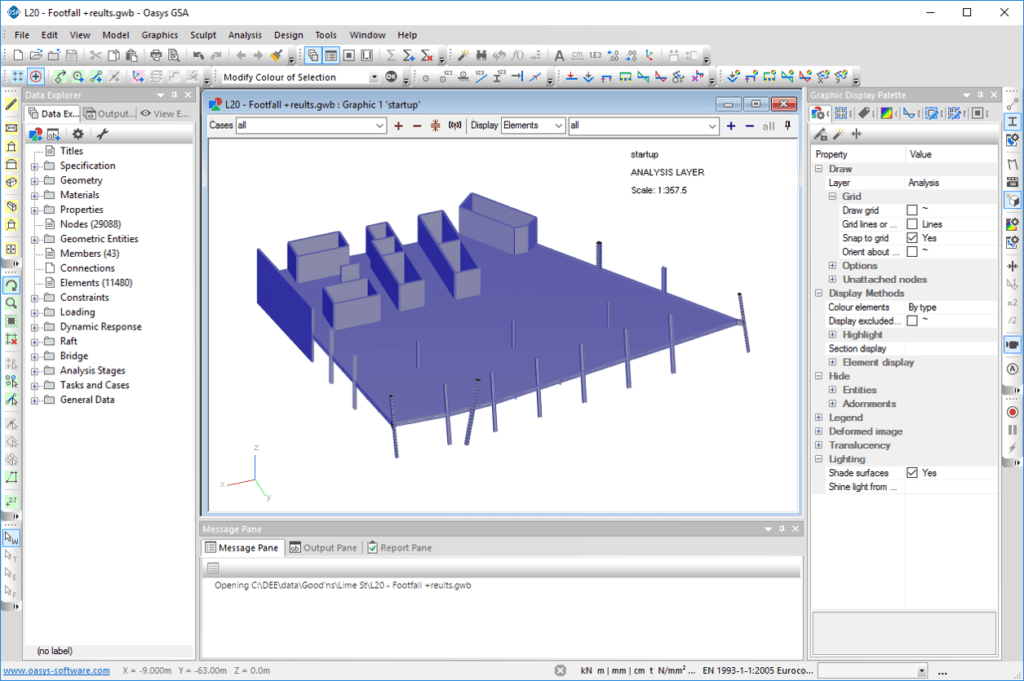1024x681 pixels.
Task: Click the label tag icon in the Graphic Display Palette tabs
Action: 864,113
